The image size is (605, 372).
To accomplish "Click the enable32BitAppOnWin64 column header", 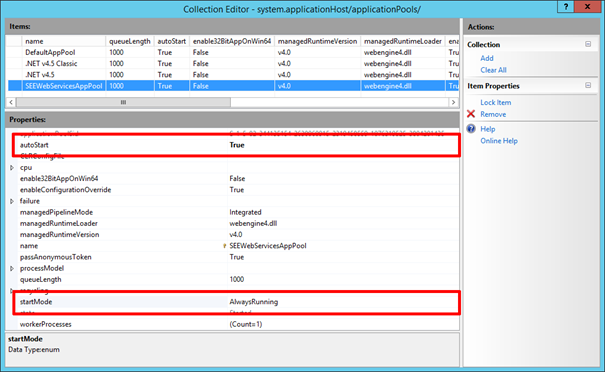I will point(232,41).
